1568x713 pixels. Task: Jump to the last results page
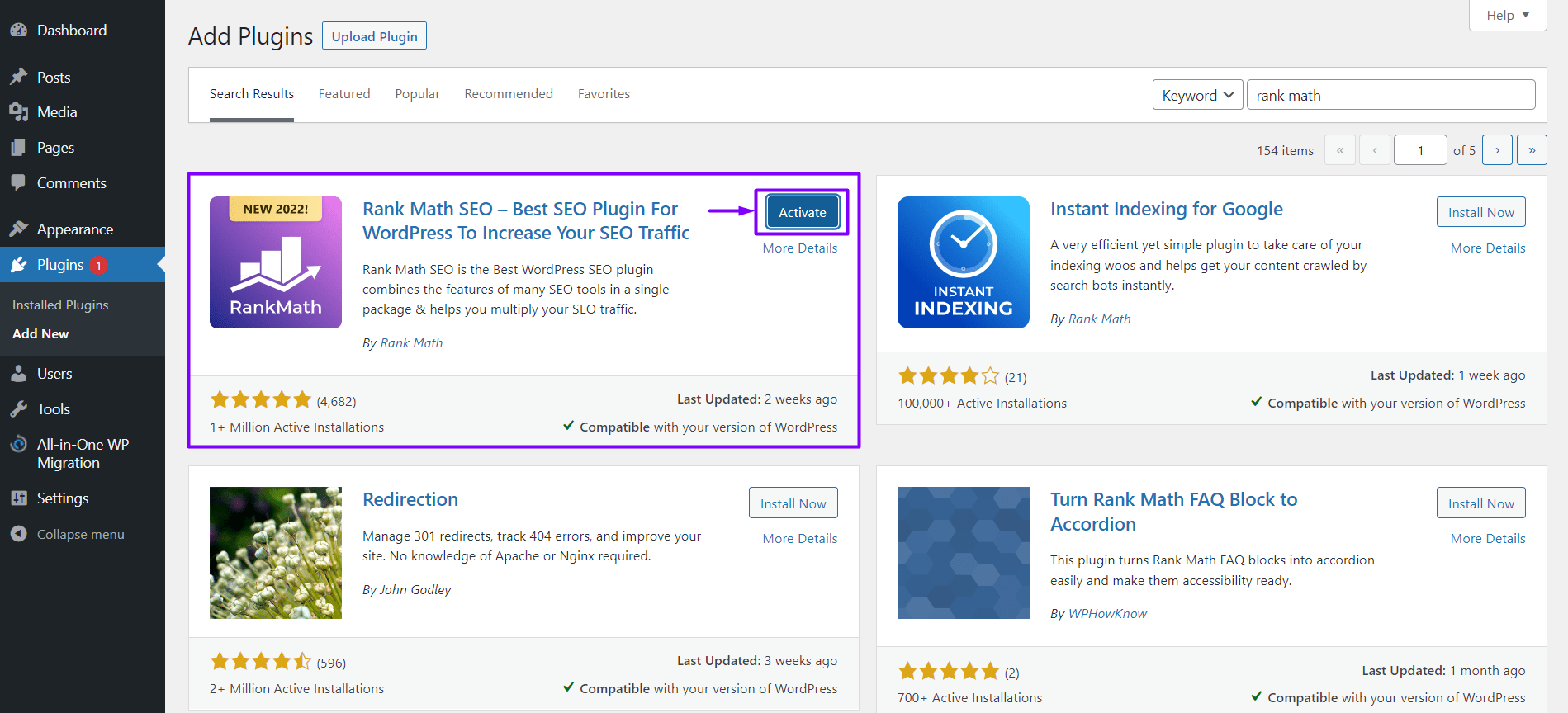tap(1532, 150)
